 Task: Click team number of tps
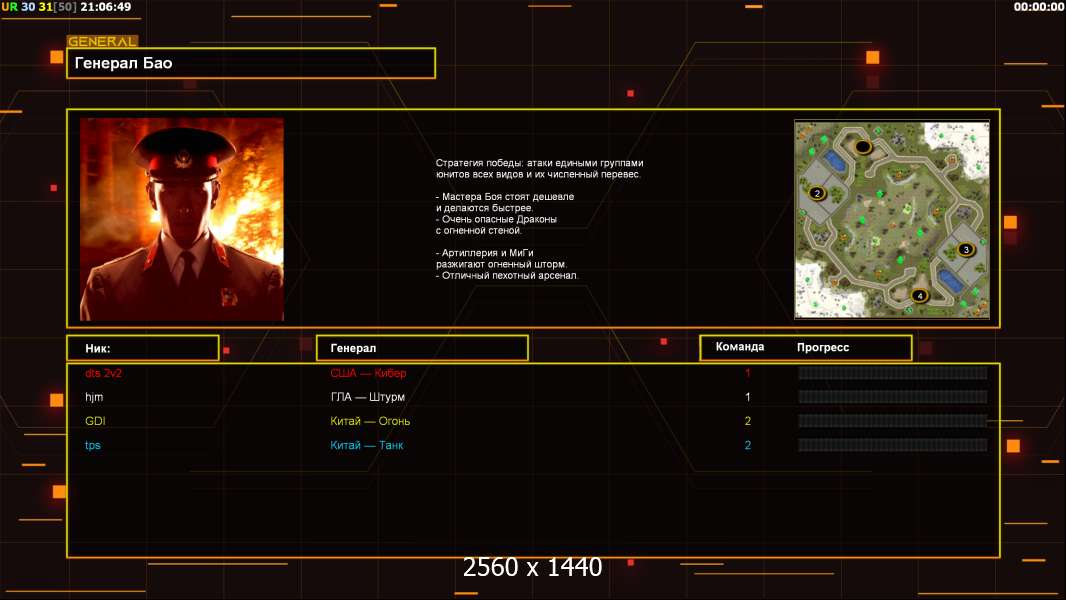(x=748, y=445)
